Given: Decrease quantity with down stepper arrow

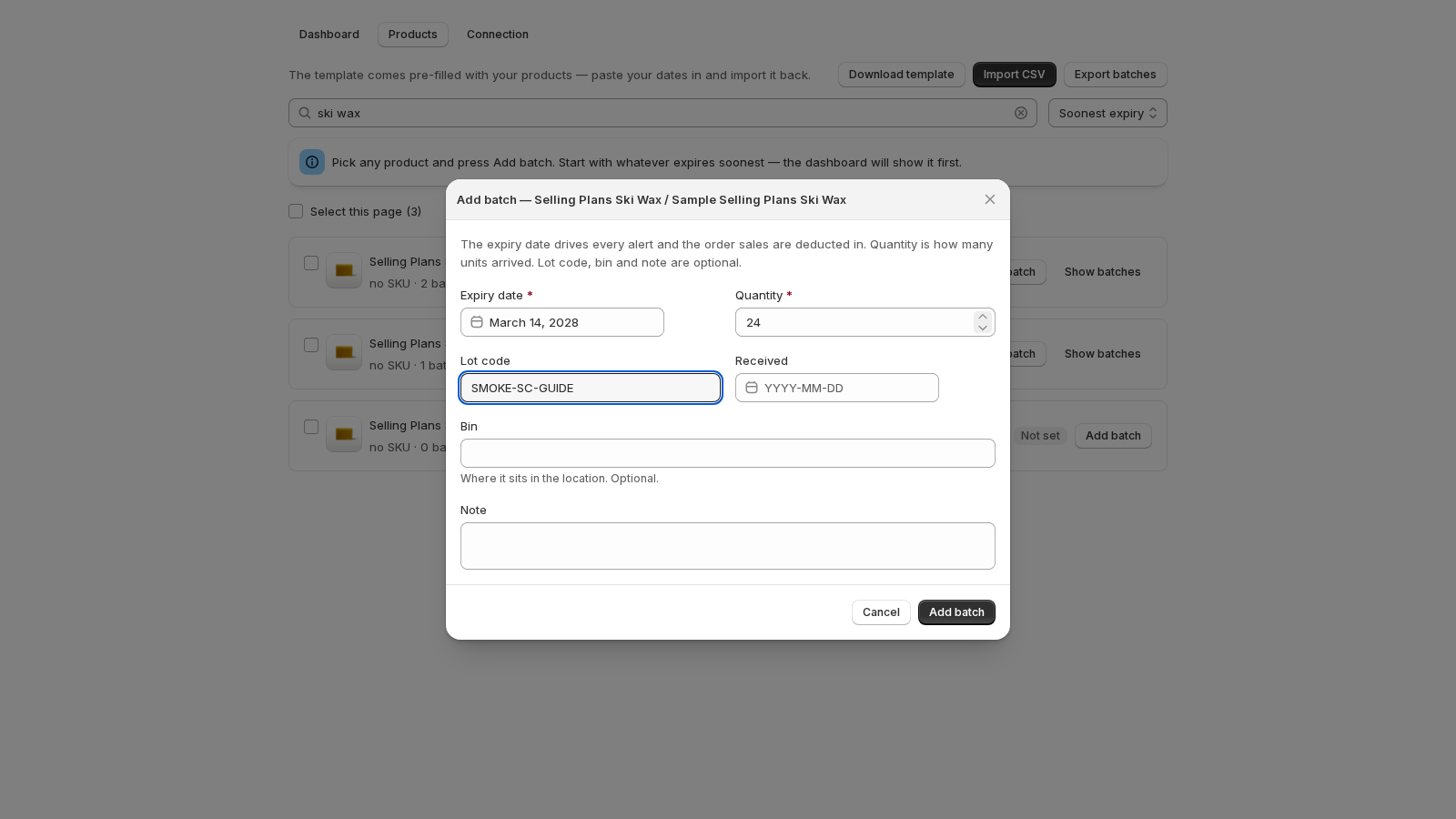Looking at the screenshot, I should [x=983, y=328].
